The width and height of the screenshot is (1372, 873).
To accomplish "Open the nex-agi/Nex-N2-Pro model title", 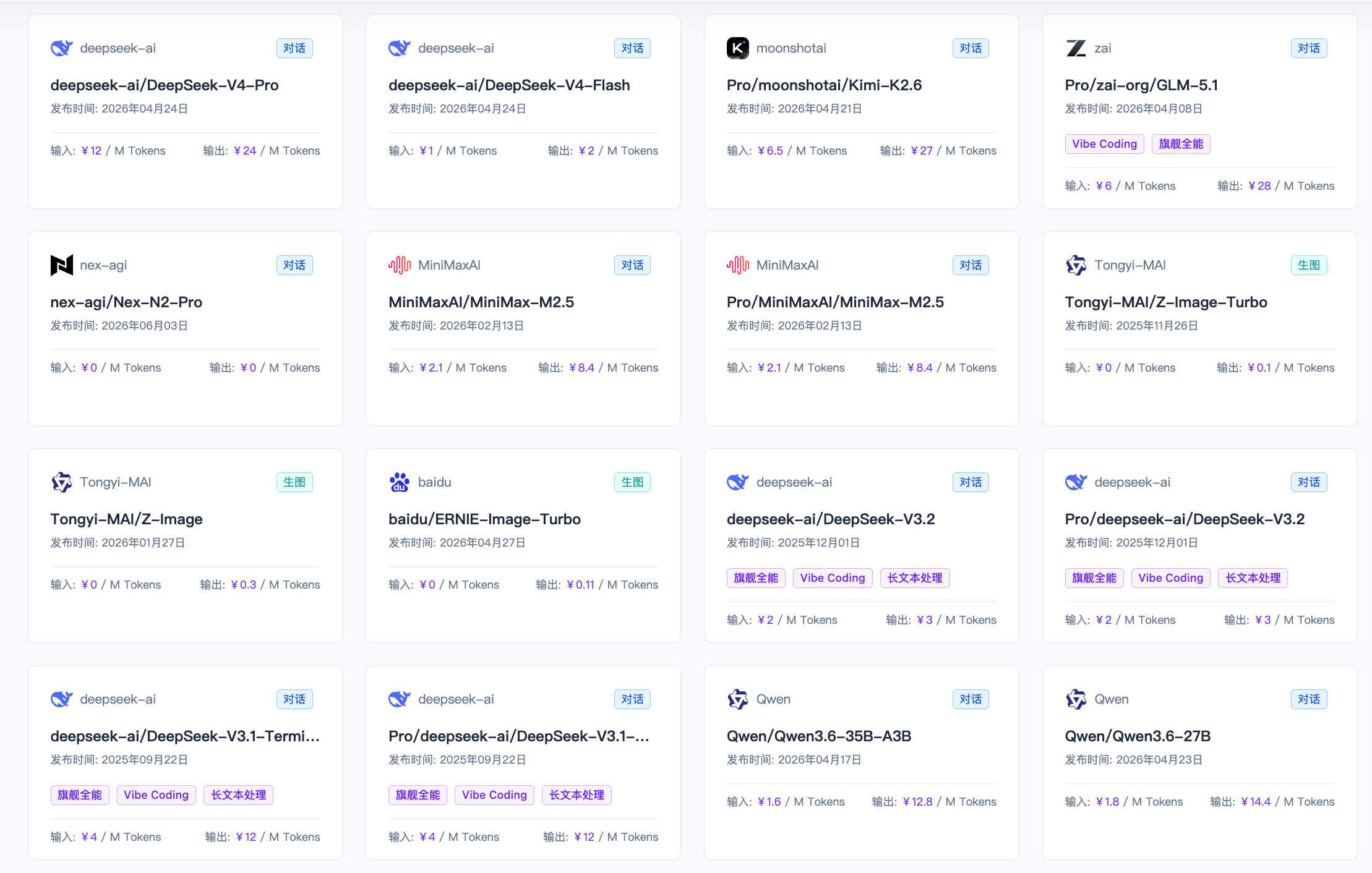I will click(x=126, y=302).
